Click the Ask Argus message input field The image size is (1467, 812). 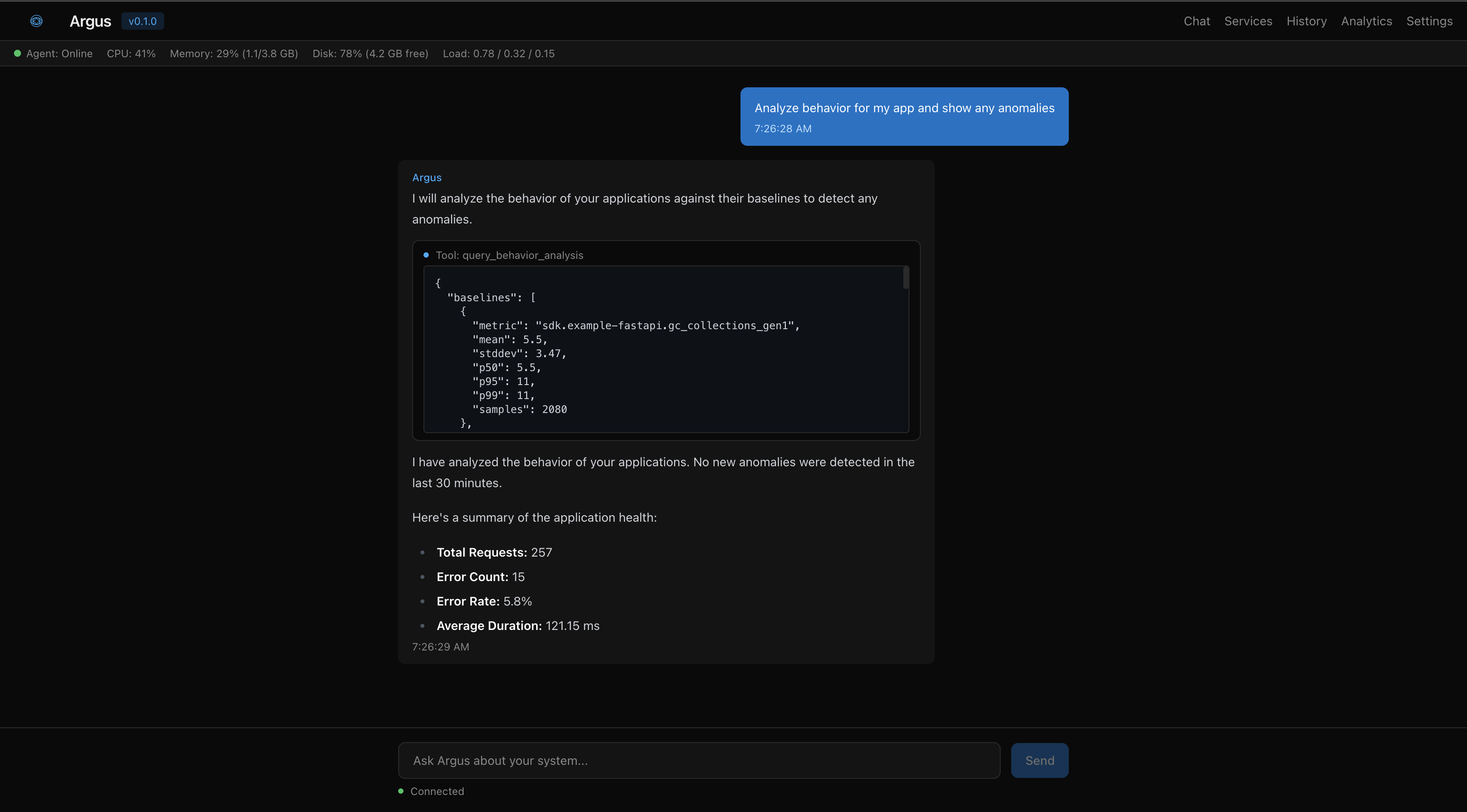click(x=699, y=760)
